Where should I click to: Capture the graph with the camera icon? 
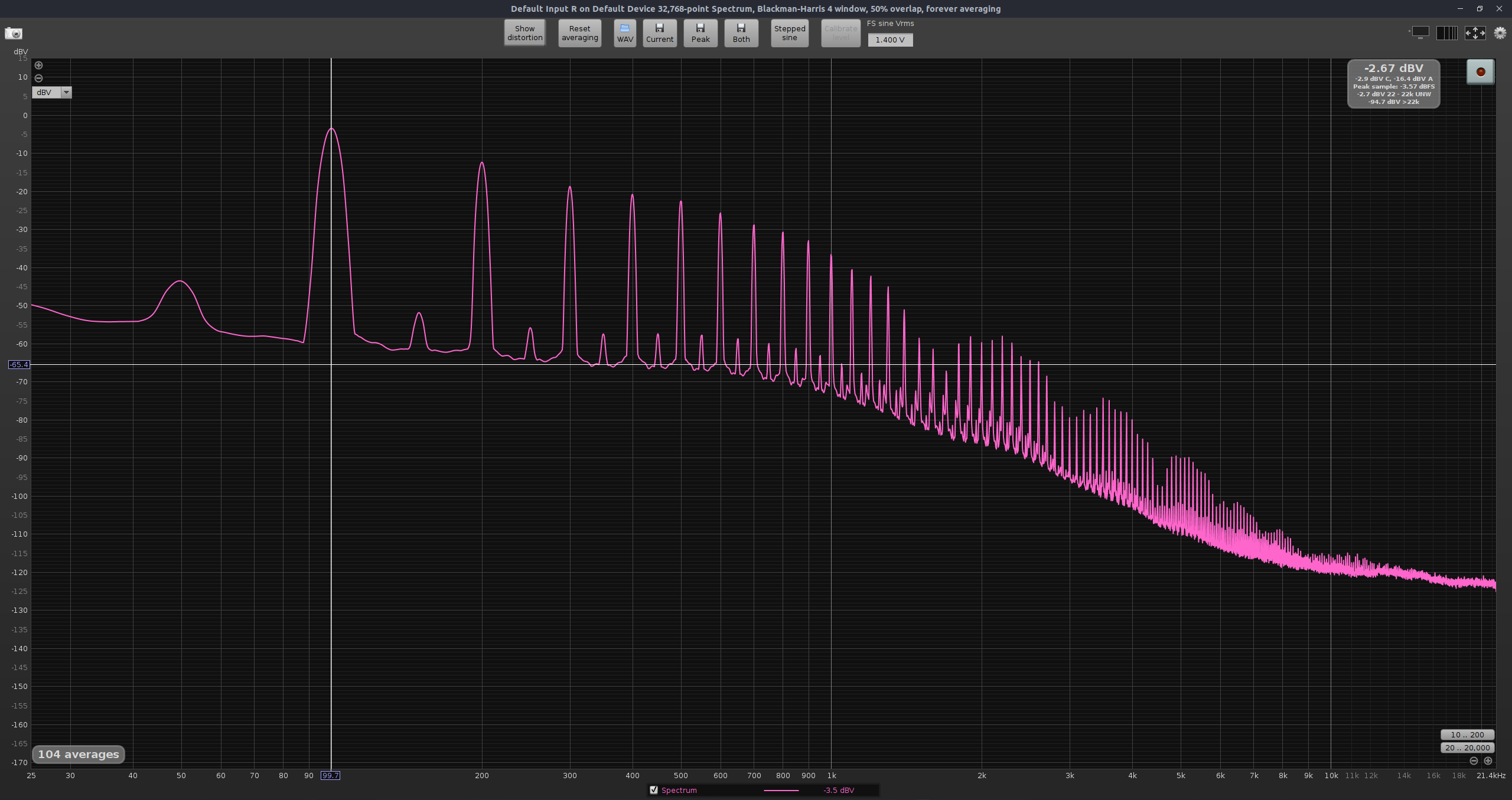click(13, 34)
